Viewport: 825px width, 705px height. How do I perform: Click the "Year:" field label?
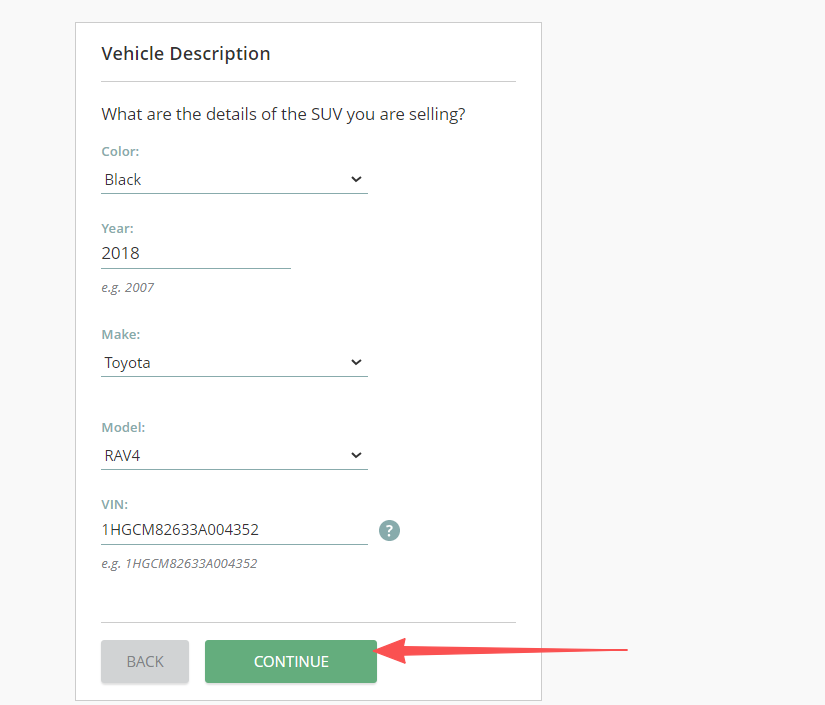117,229
